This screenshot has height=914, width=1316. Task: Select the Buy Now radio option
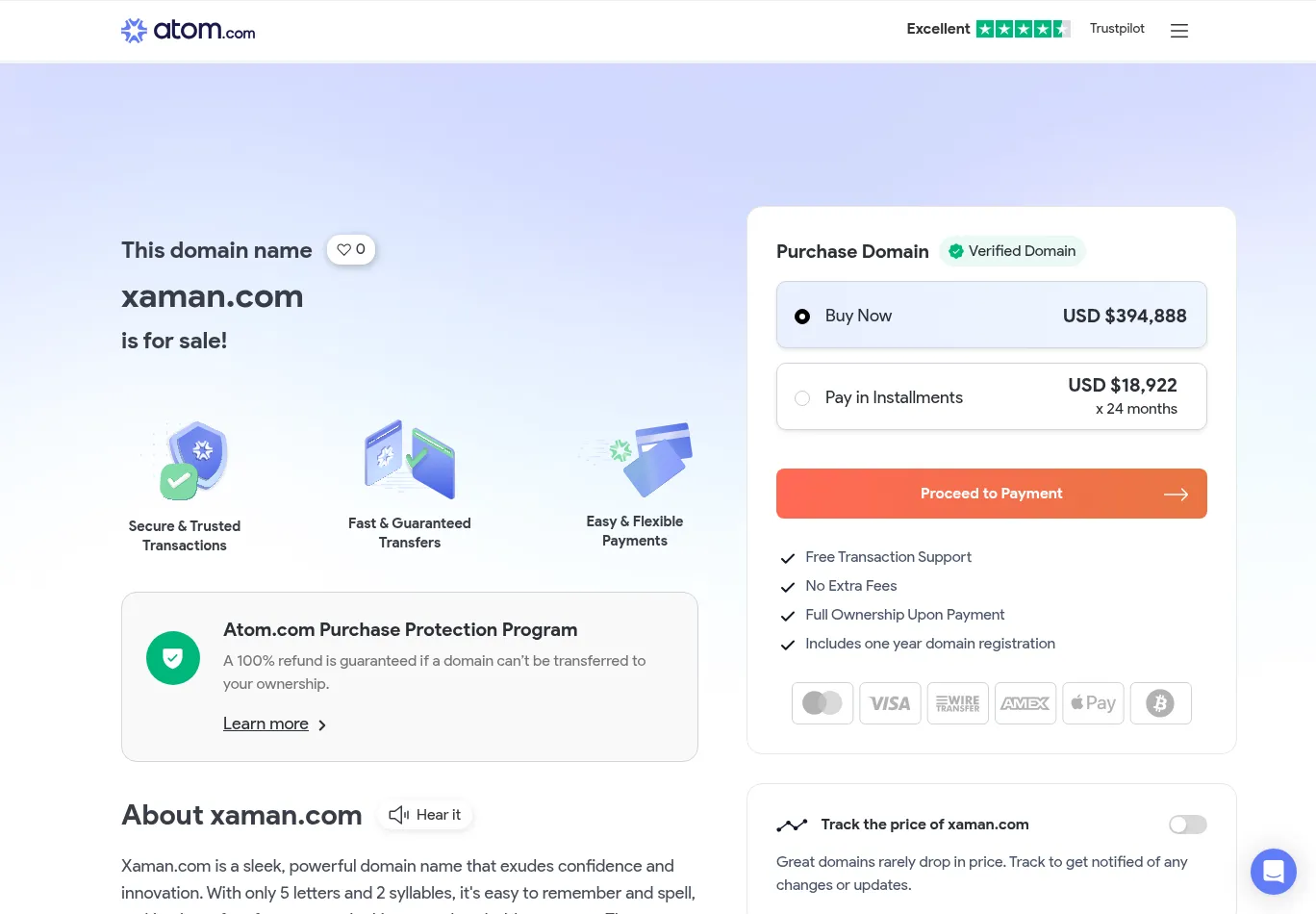[802, 317]
